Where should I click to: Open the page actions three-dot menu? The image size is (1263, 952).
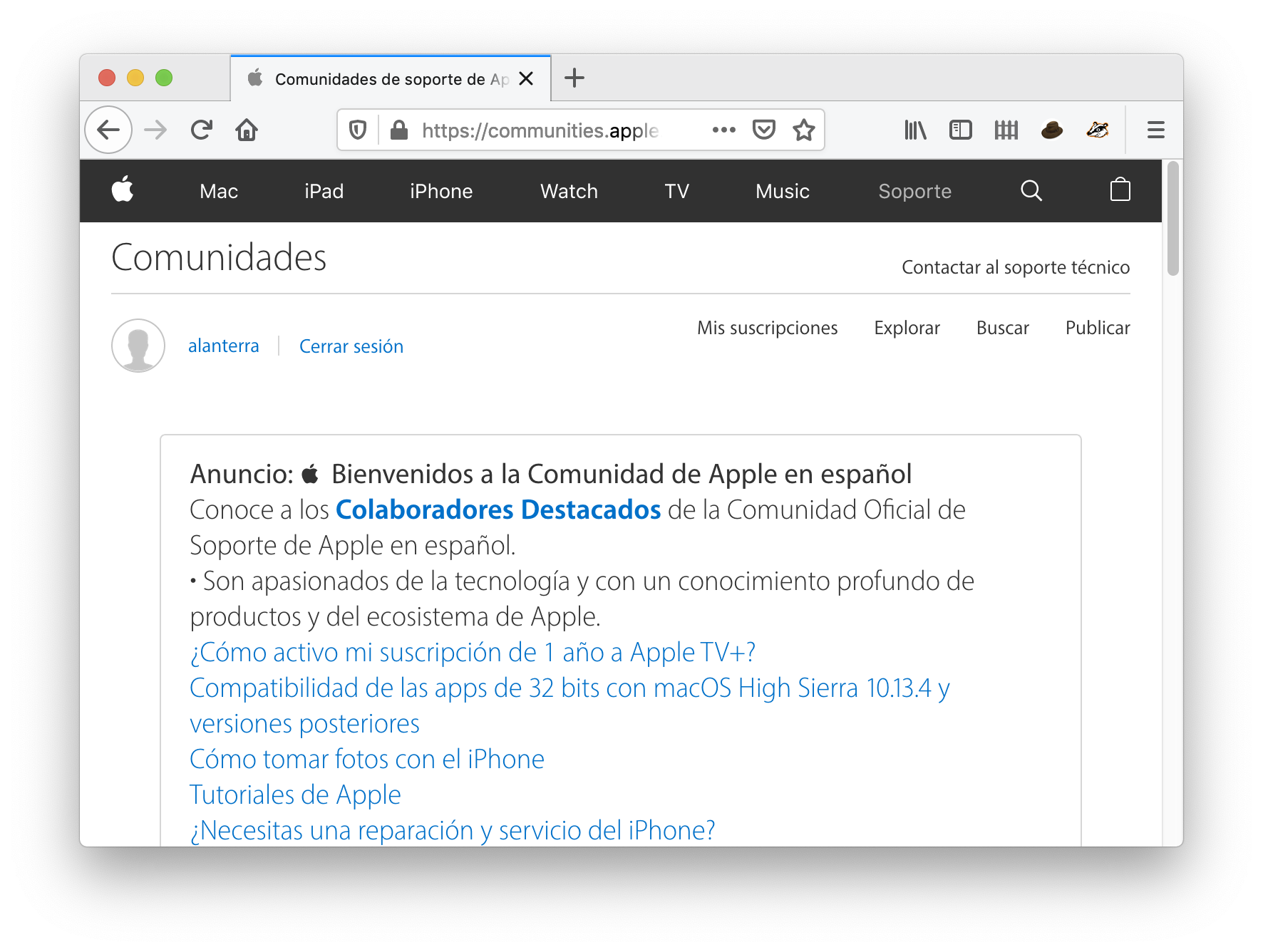coord(723,130)
